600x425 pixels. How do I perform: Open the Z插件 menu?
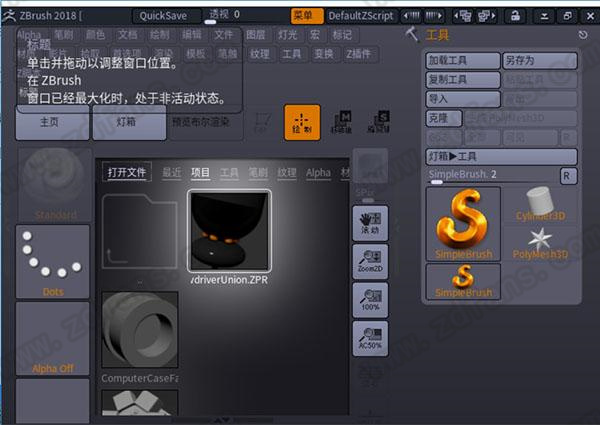pos(359,54)
